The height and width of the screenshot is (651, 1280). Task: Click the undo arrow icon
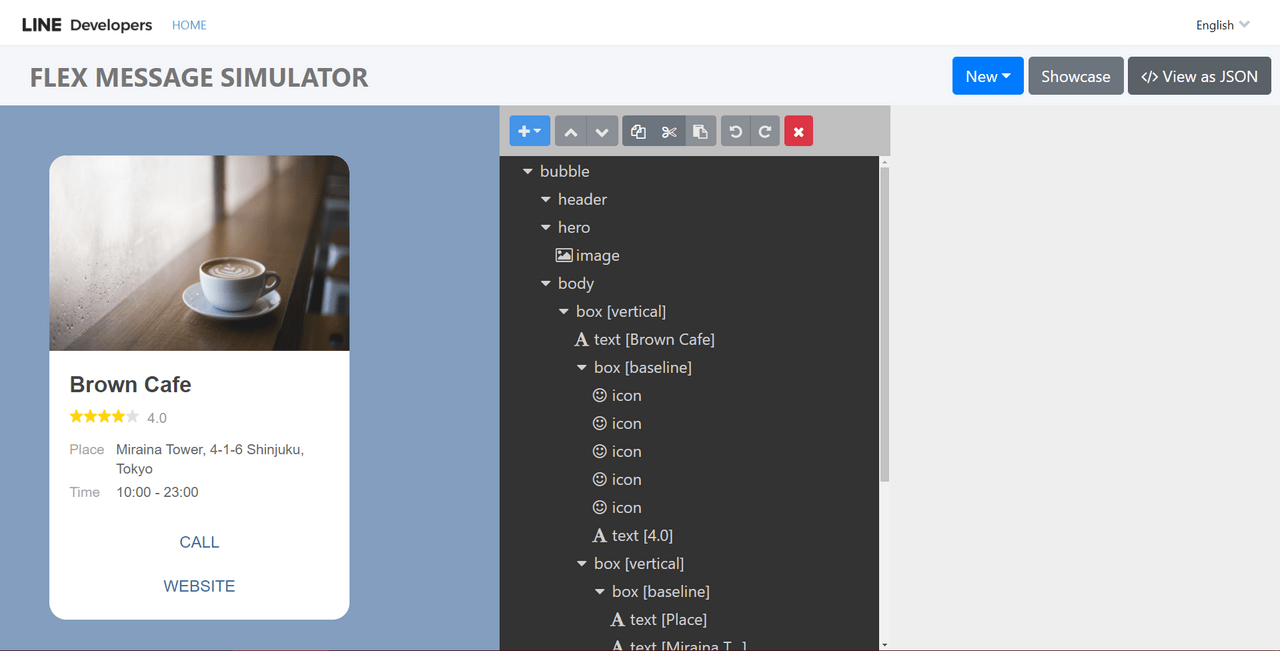(736, 131)
